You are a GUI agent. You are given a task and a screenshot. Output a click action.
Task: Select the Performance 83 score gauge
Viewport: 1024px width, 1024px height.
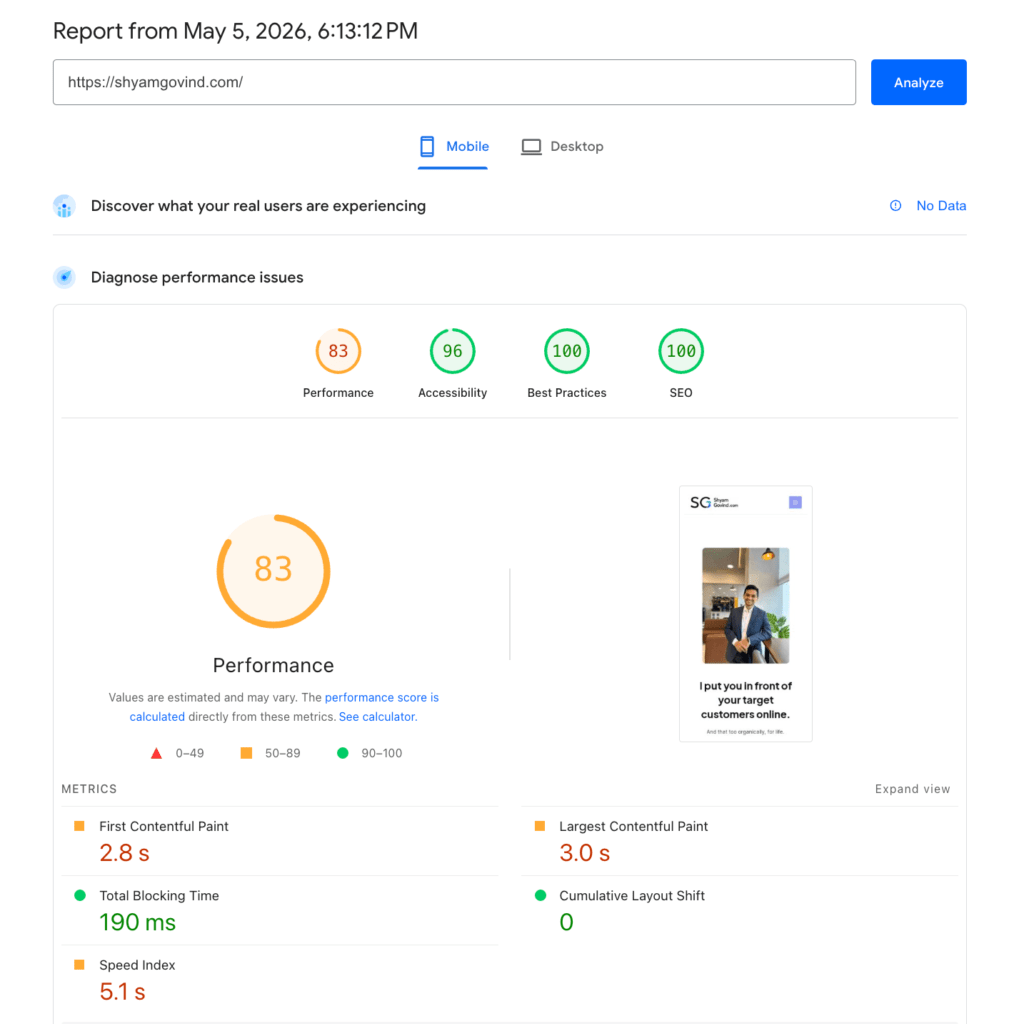tap(338, 351)
